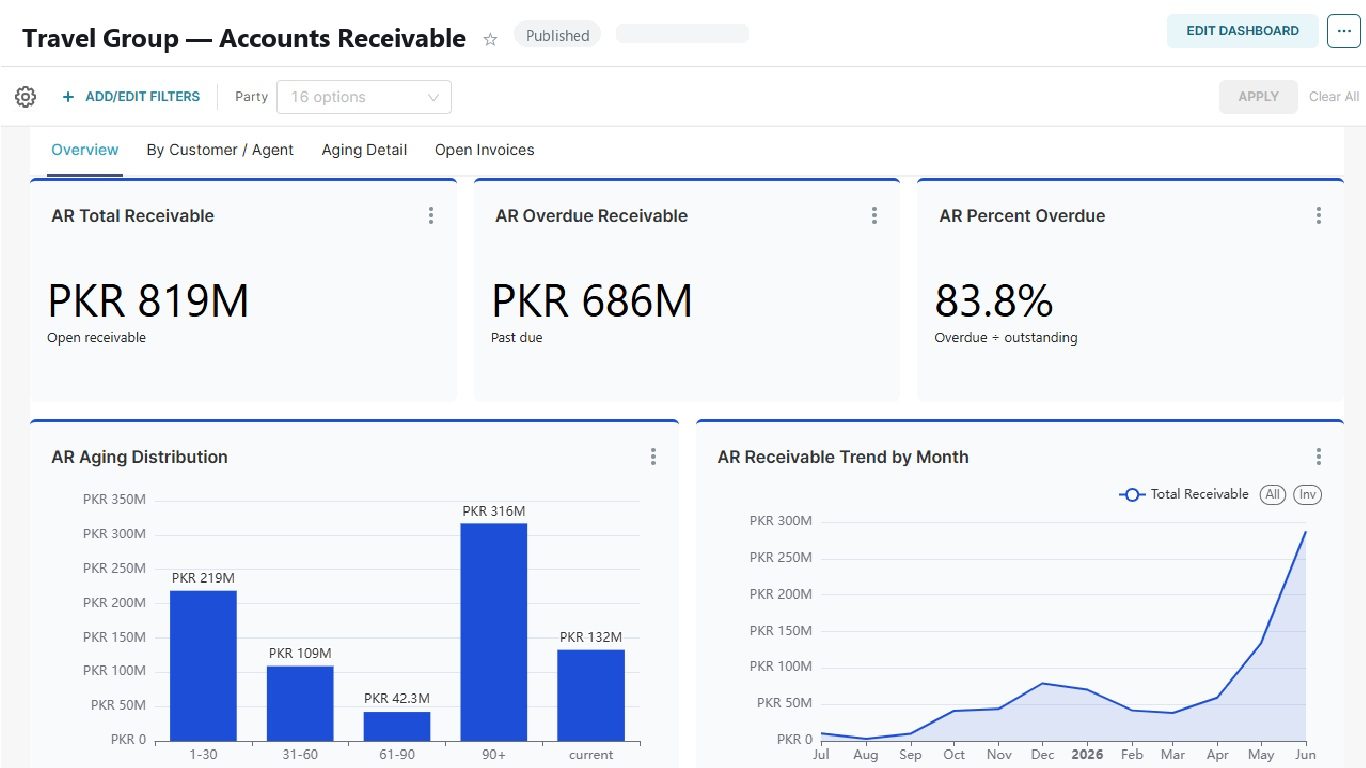Click the Apply filters button
Screen dimensions: 1366x768
pyautogui.click(x=1258, y=97)
